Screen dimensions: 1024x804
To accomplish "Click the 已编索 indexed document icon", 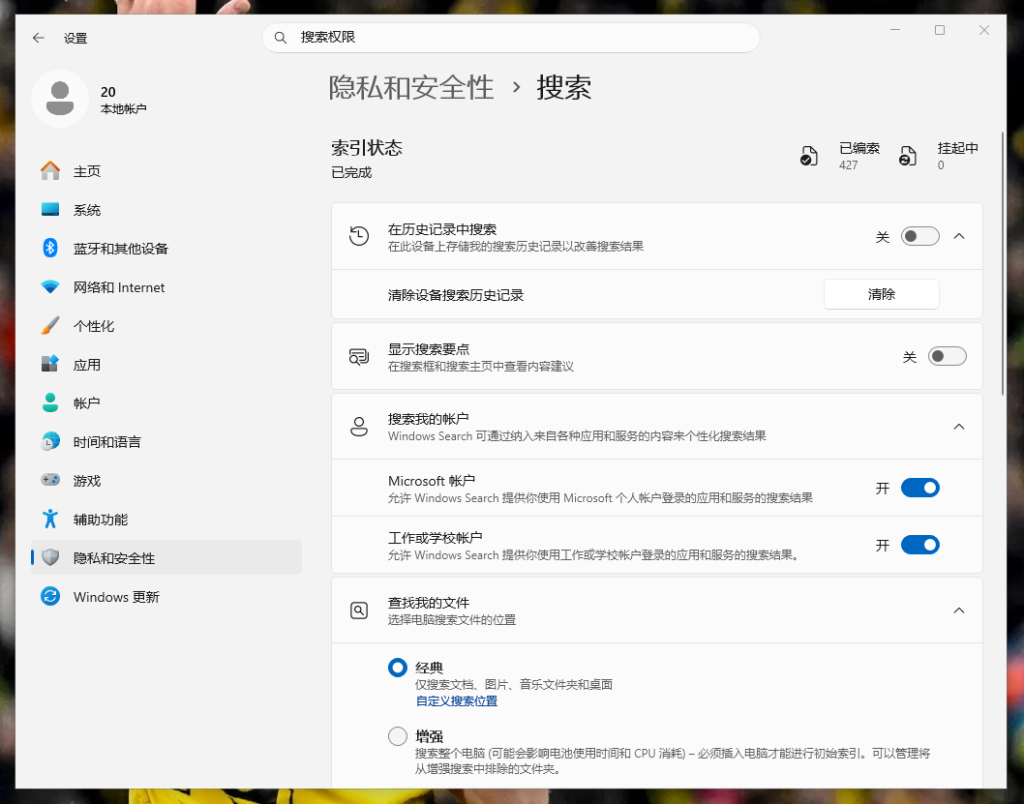I will 808,156.
